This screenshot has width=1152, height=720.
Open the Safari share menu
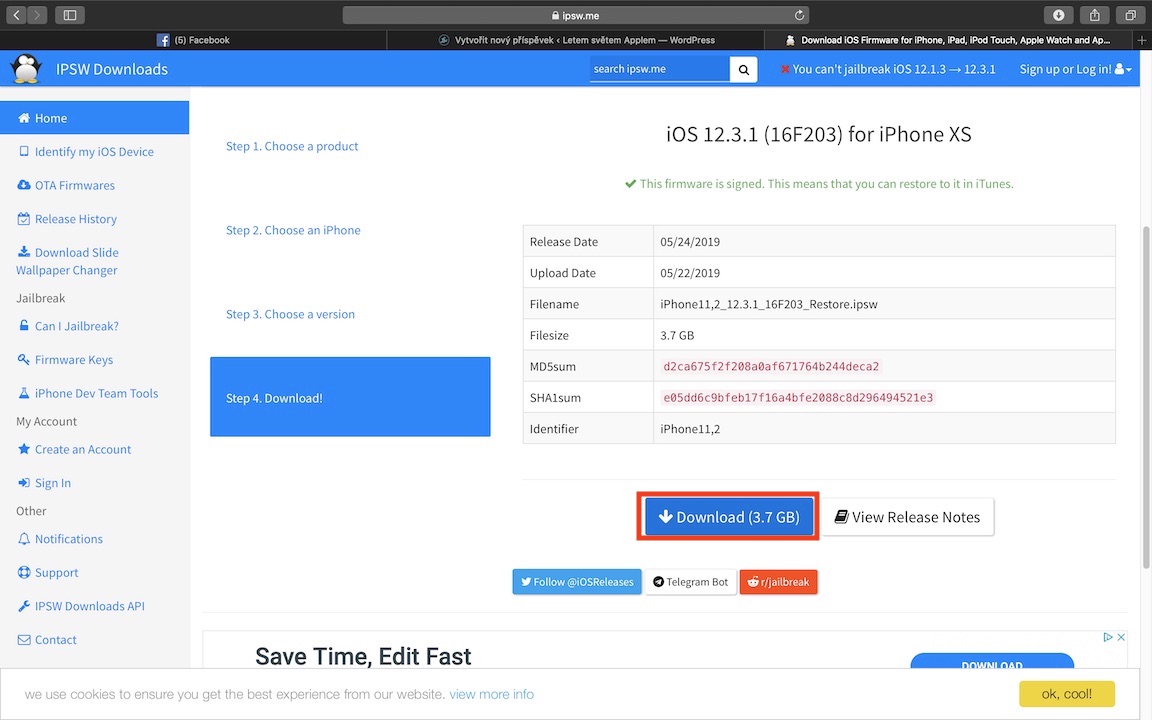pos(1095,15)
